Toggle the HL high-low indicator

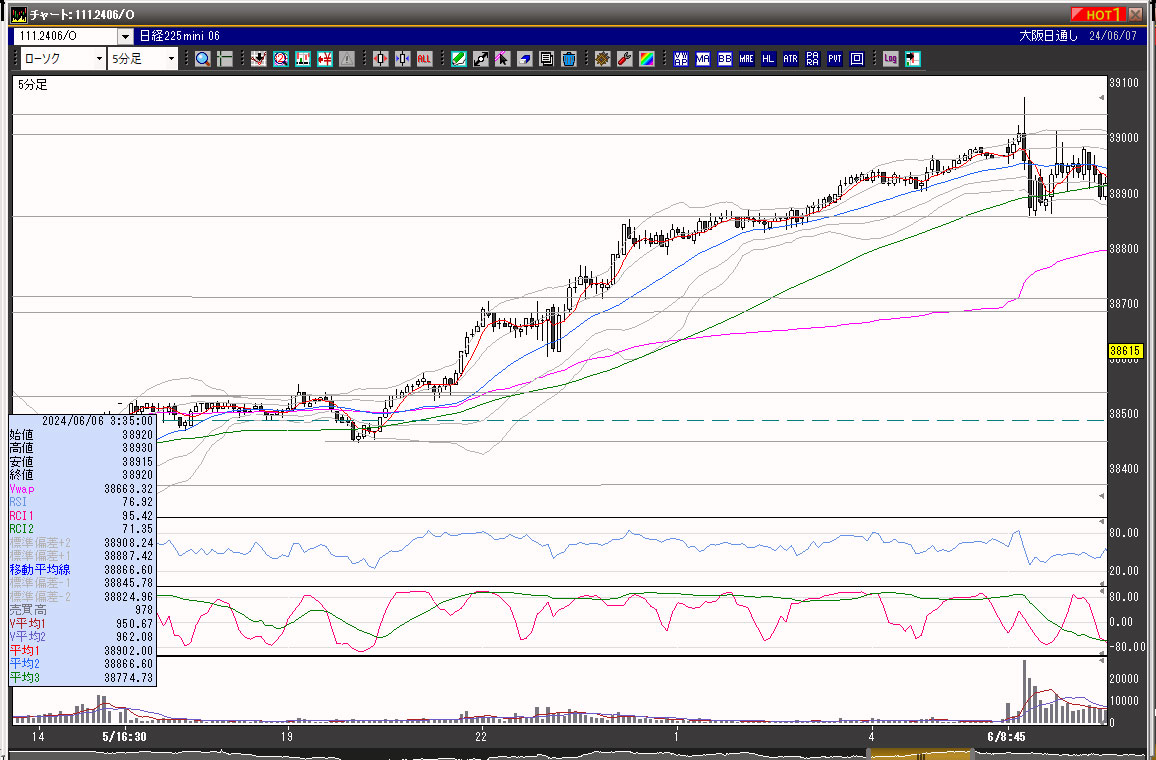point(768,59)
